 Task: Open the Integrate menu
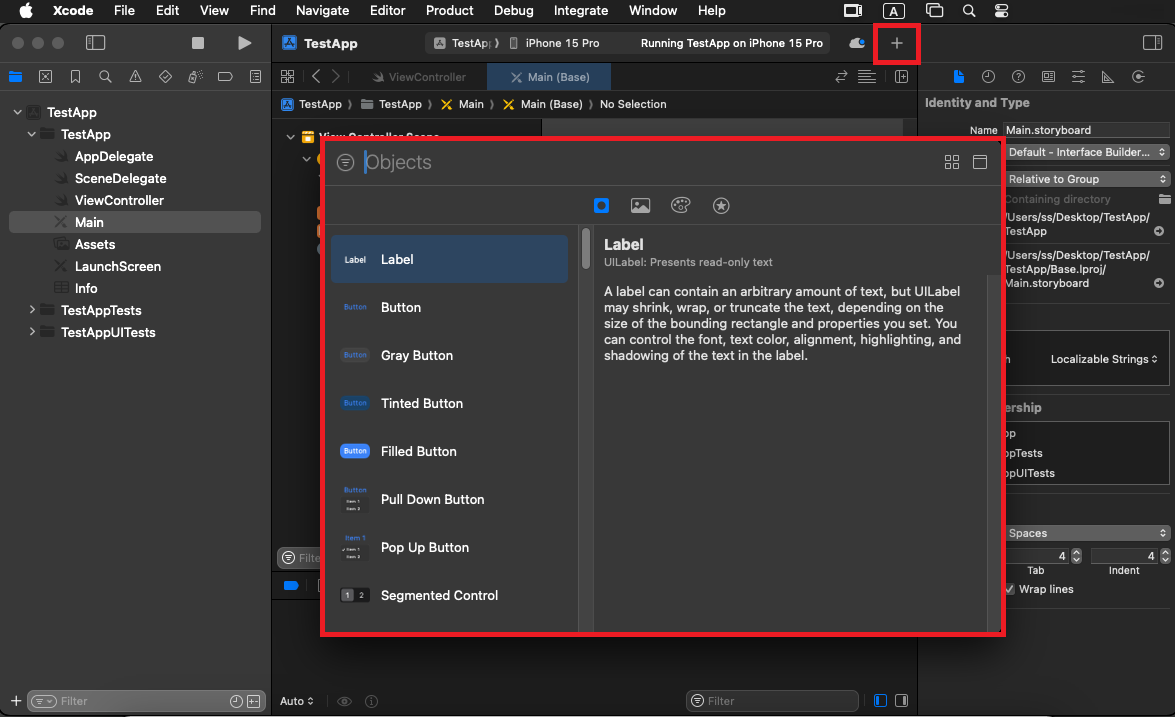581,10
